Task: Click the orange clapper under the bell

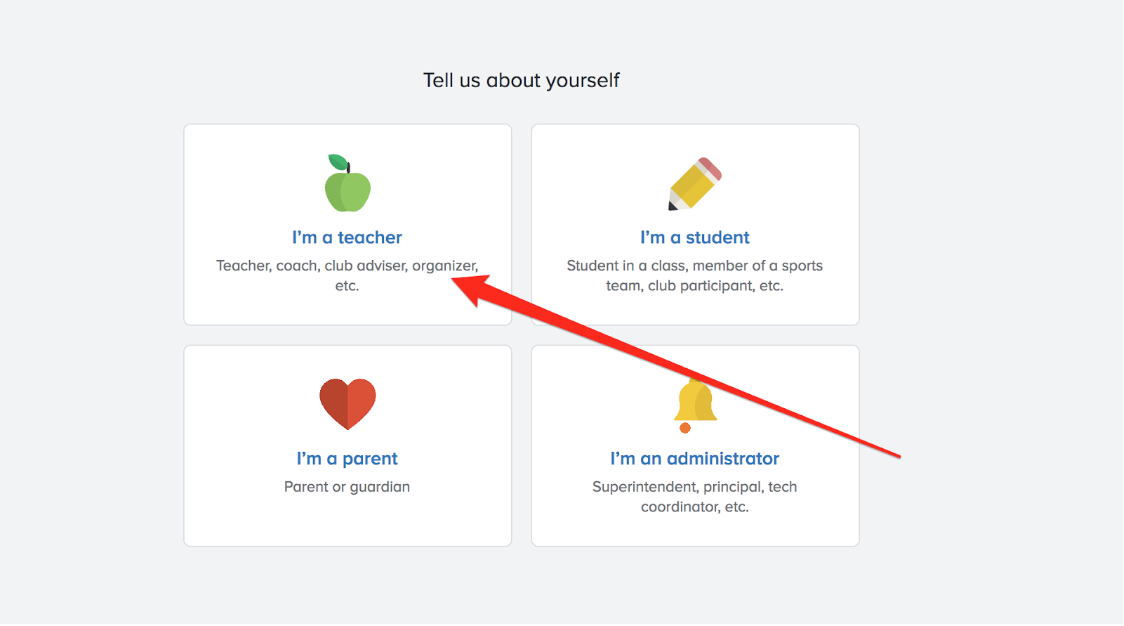Action: 685,428
